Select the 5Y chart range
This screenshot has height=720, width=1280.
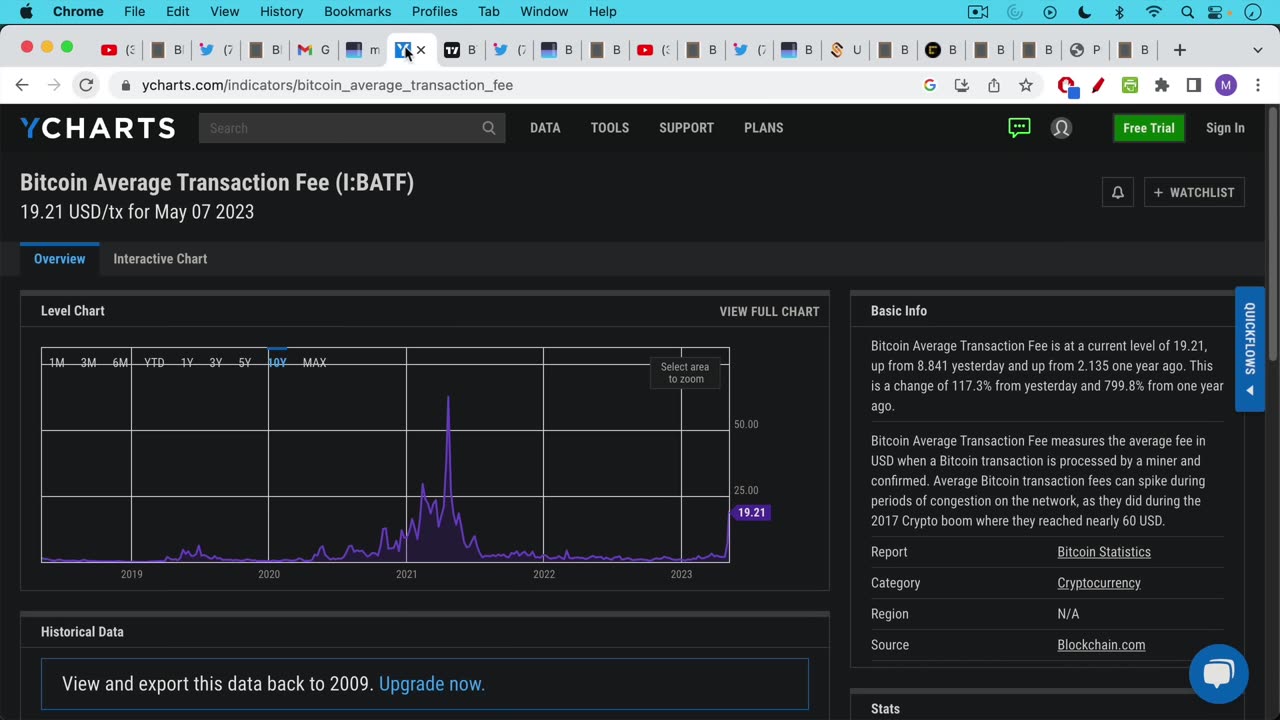(x=245, y=363)
